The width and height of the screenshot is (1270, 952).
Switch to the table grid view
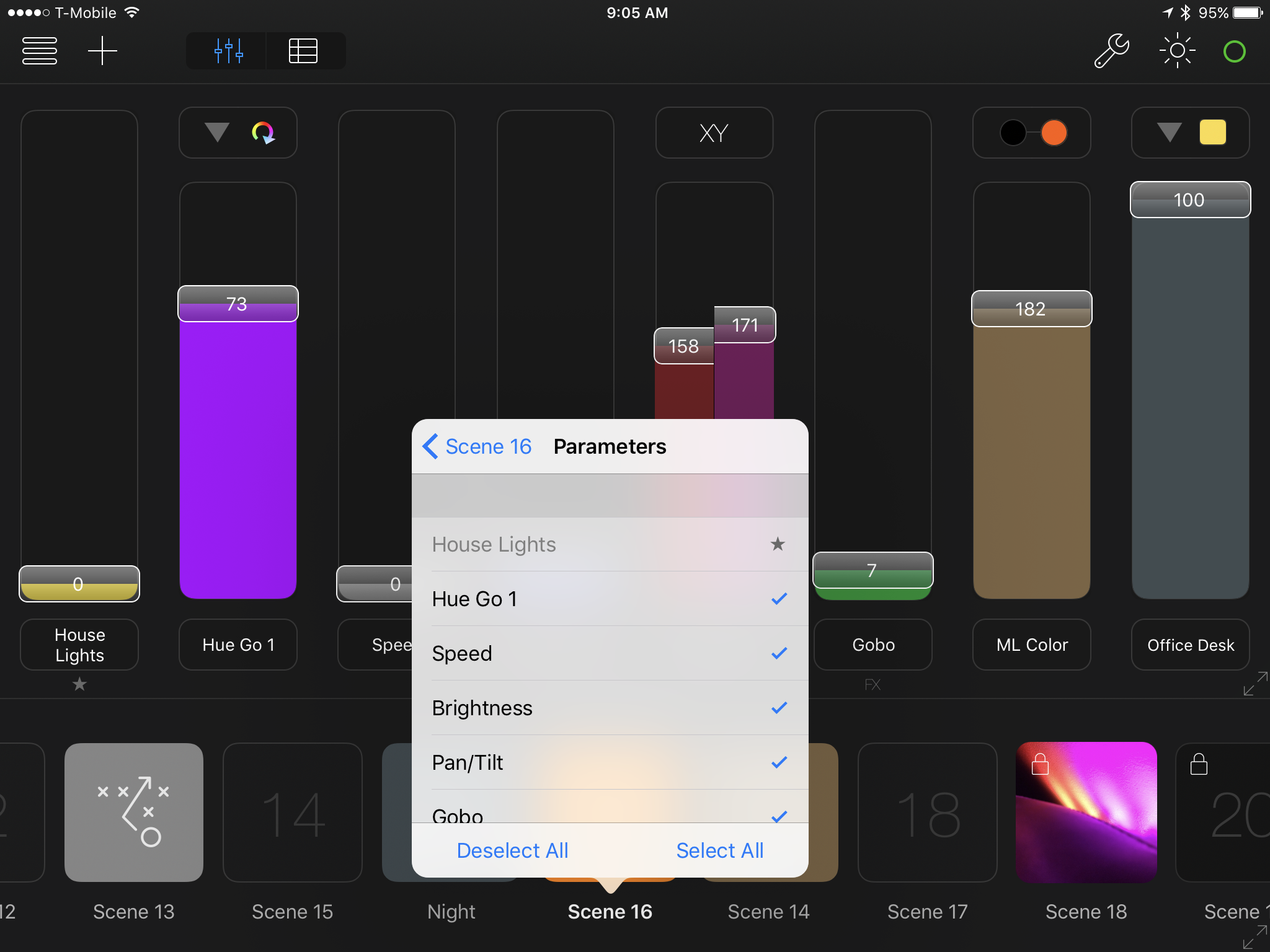tap(303, 51)
